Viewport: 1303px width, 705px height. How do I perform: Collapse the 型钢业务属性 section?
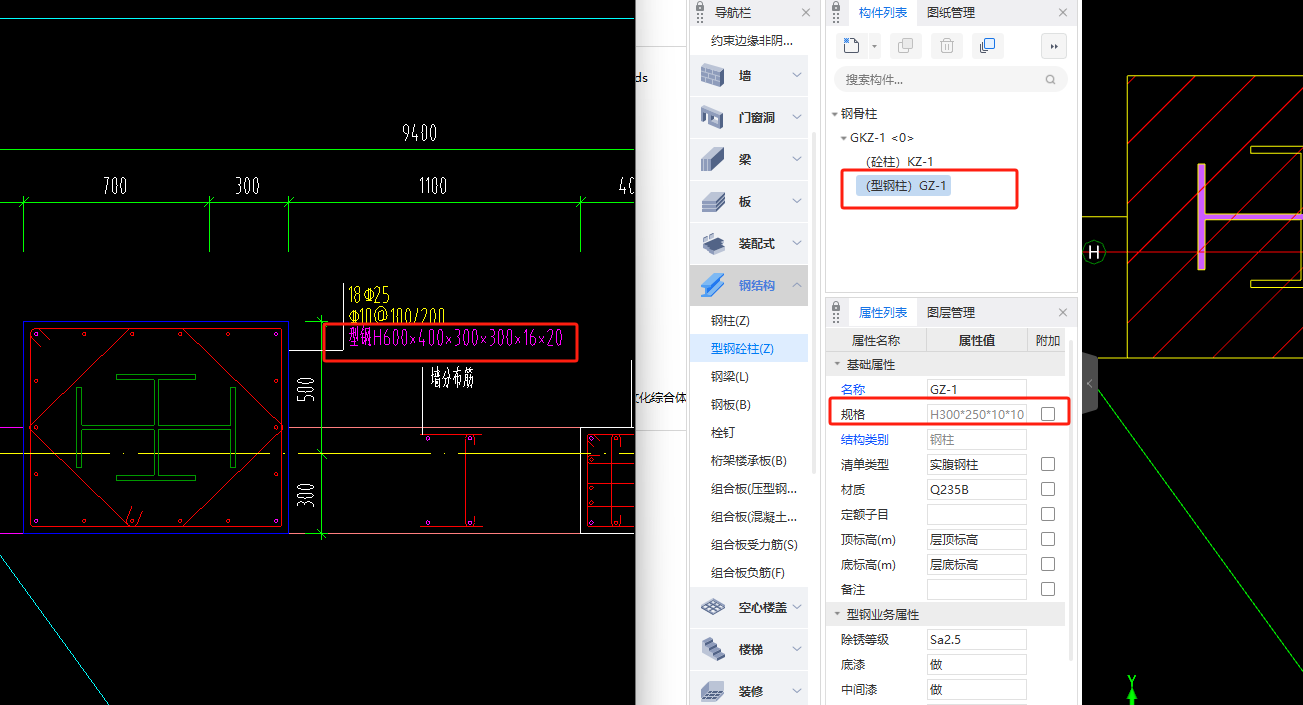tap(836, 615)
